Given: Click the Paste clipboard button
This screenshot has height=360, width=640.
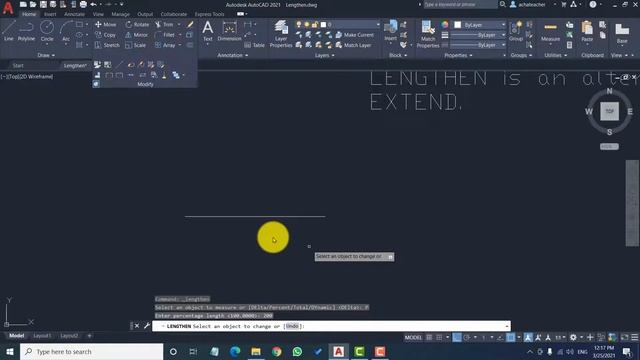Looking at the screenshot, I should pyautogui.click(x=587, y=31).
